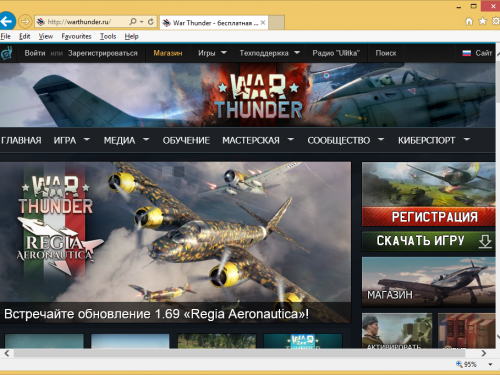500x375 pixels.
Task: Click the СКАЧАТЬ ИГРУ download button
Action: click(429, 241)
